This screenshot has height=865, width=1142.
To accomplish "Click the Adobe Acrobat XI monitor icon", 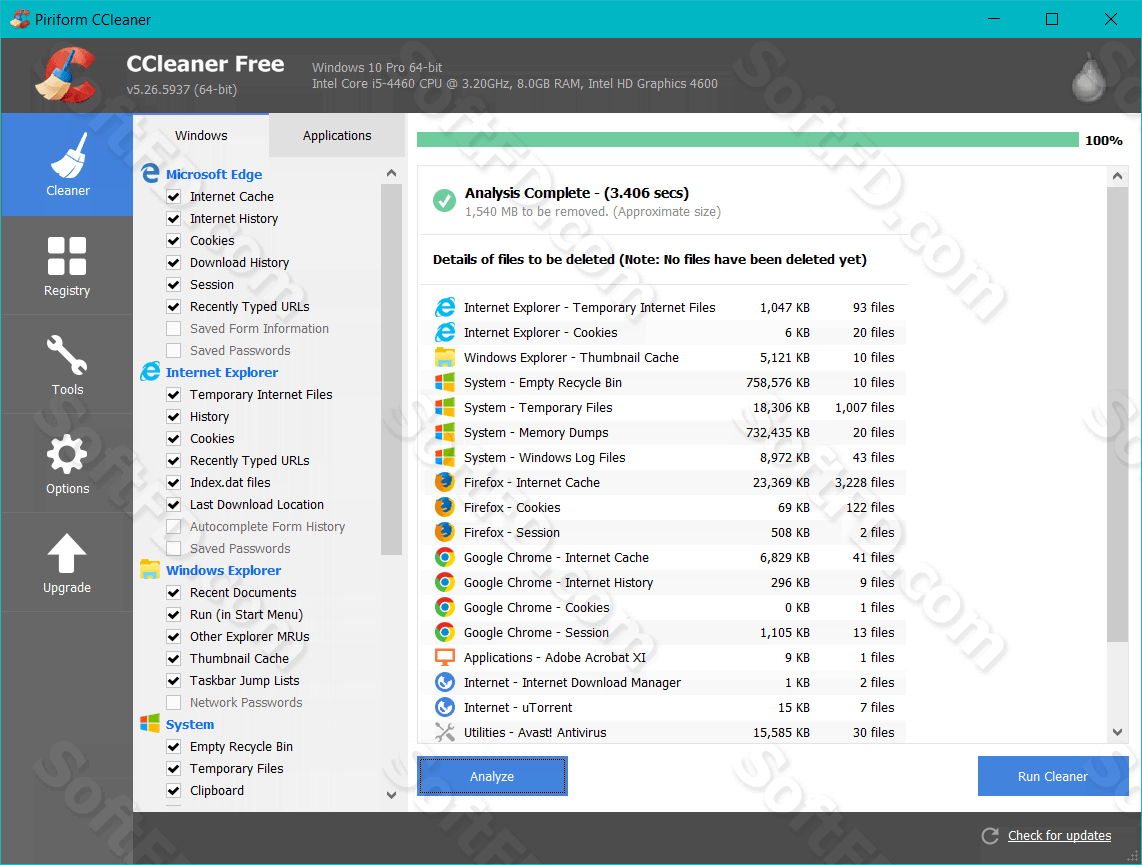I will (x=445, y=657).
